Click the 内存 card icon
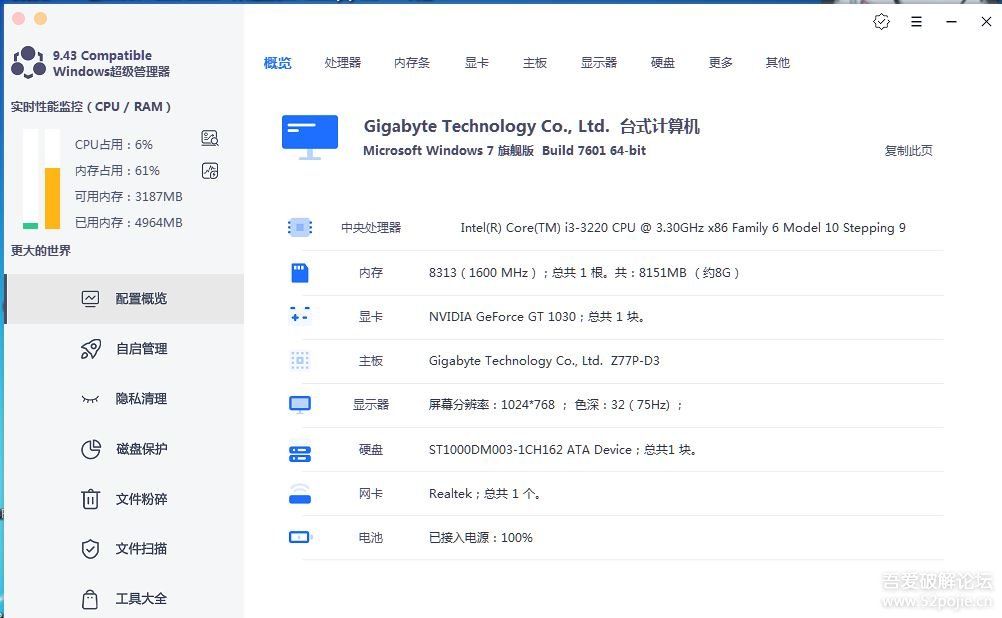The width and height of the screenshot is (1002, 618). tap(300, 273)
